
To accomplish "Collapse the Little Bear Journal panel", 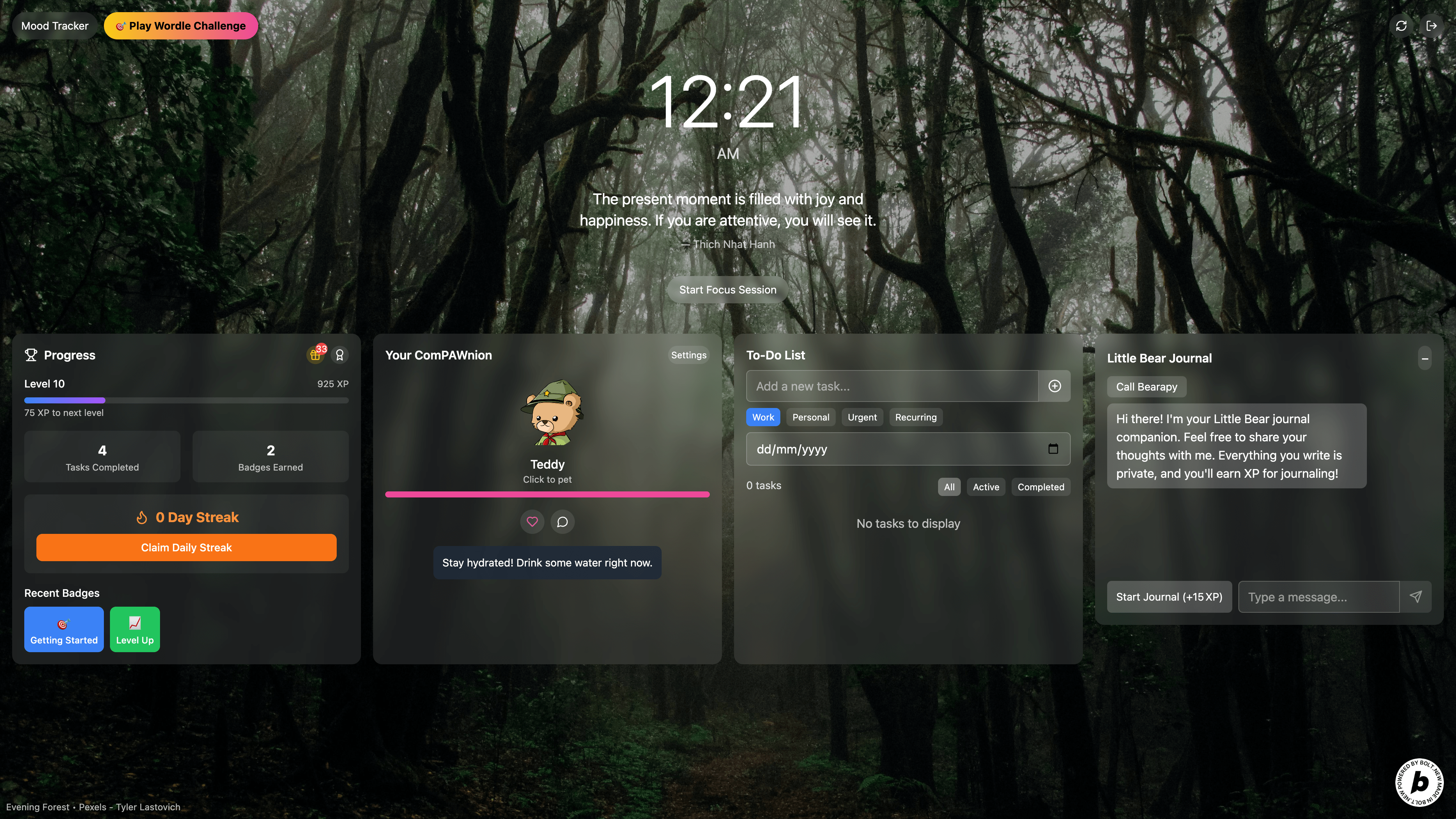I will (1425, 358).
